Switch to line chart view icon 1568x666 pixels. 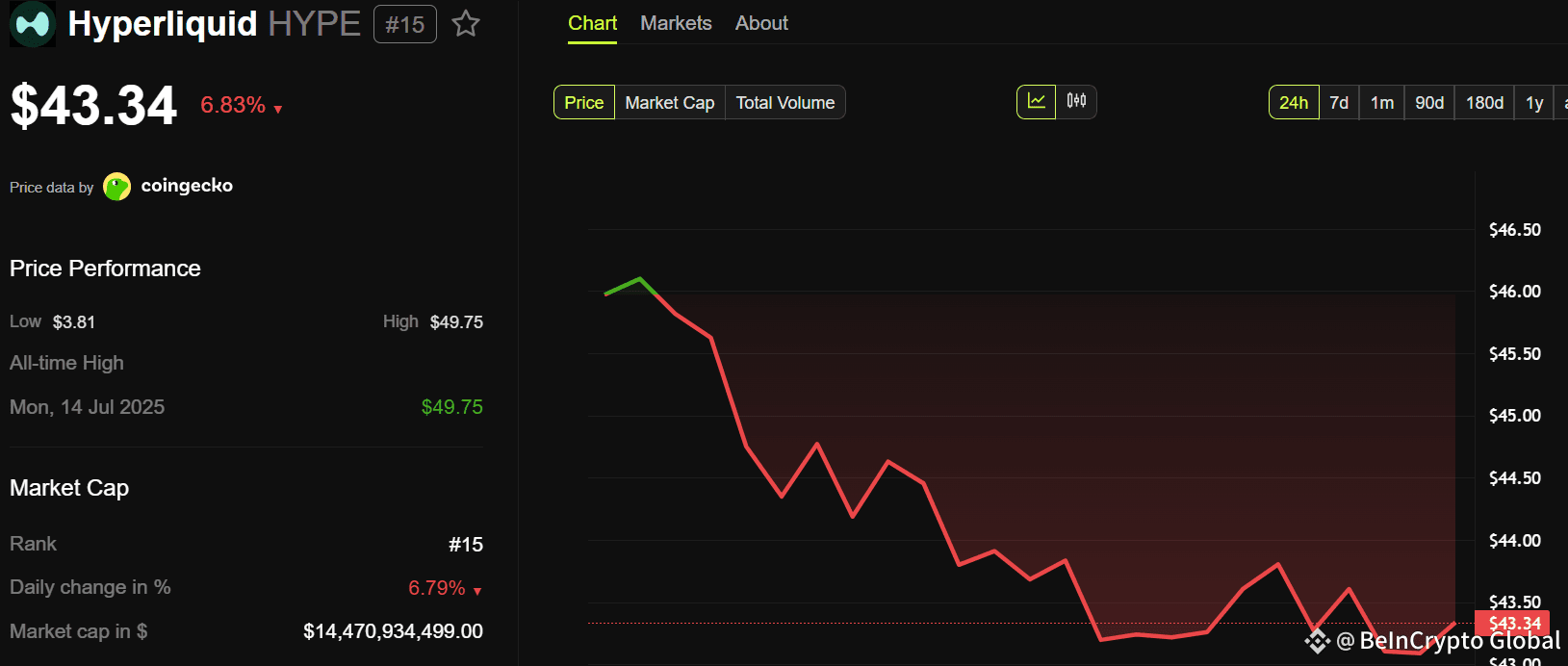[1037, 101]
